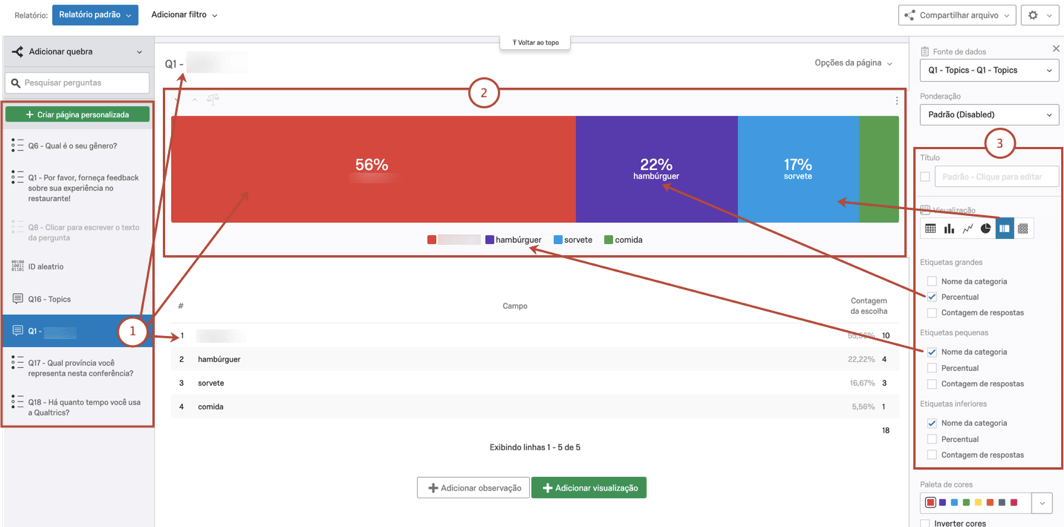Click the Padrão - Clique para editar title field
Screen dimensions: 1064x527
pyautogui.click(x=997, y=177)
